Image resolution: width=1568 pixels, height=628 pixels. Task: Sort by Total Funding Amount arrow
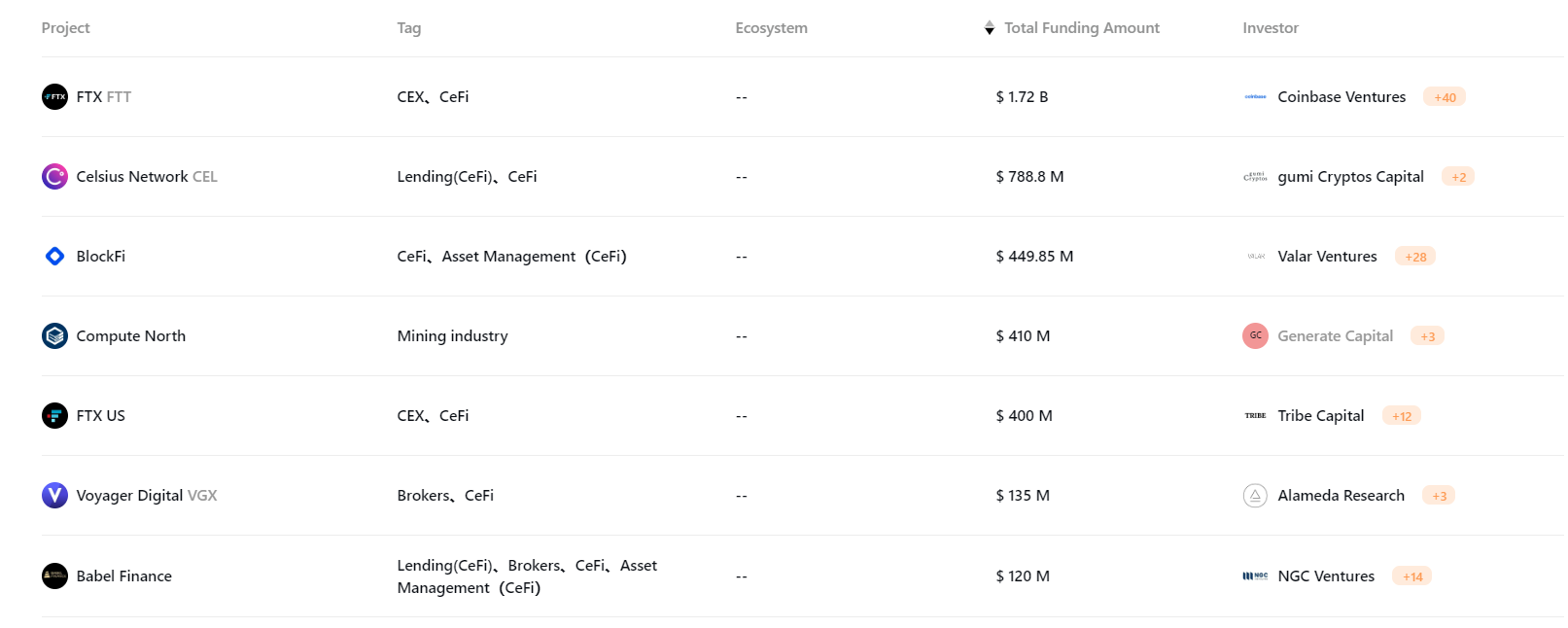click(989, 28)
